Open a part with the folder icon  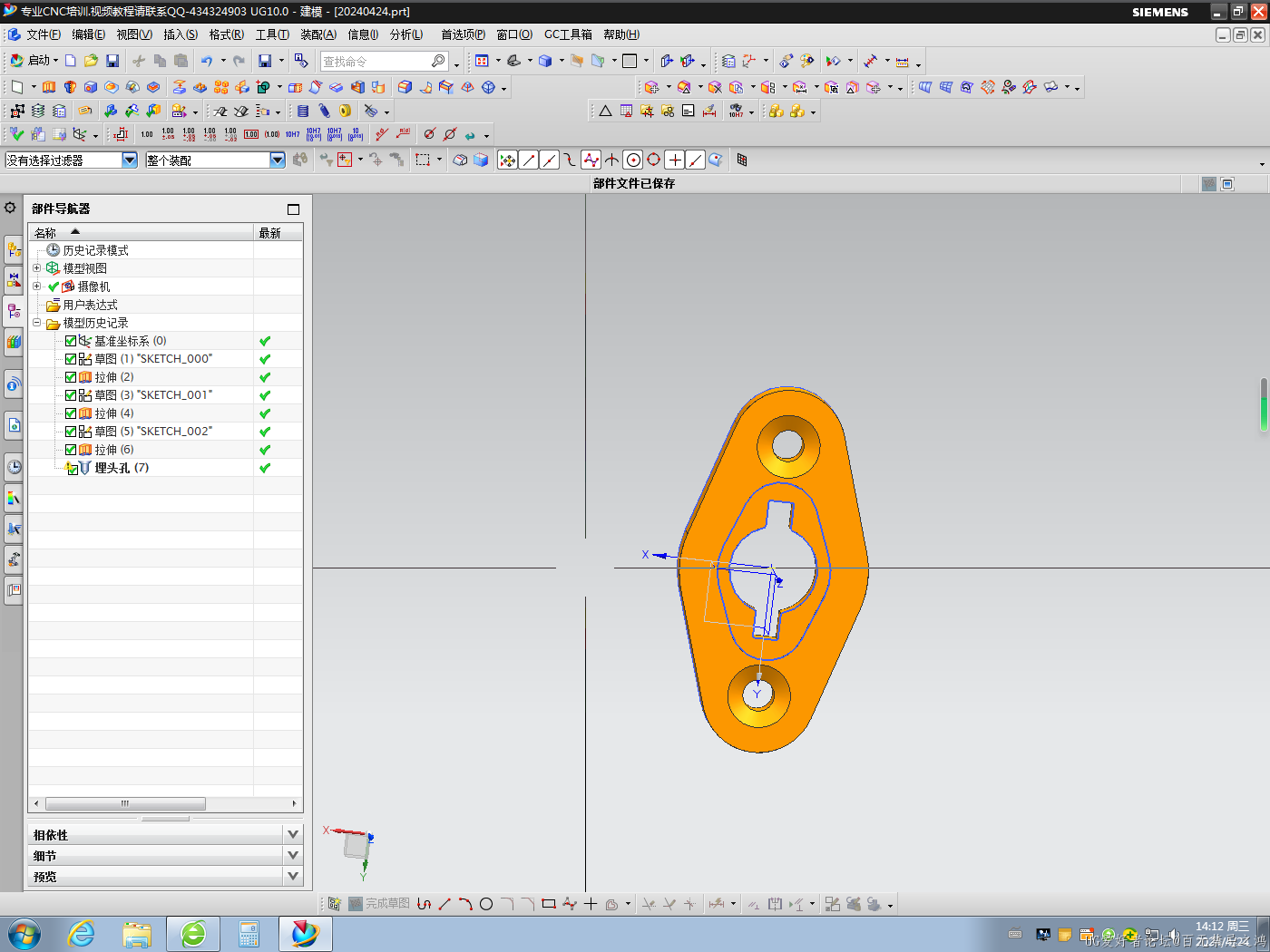pyautogui.click(x=91, y=61)
